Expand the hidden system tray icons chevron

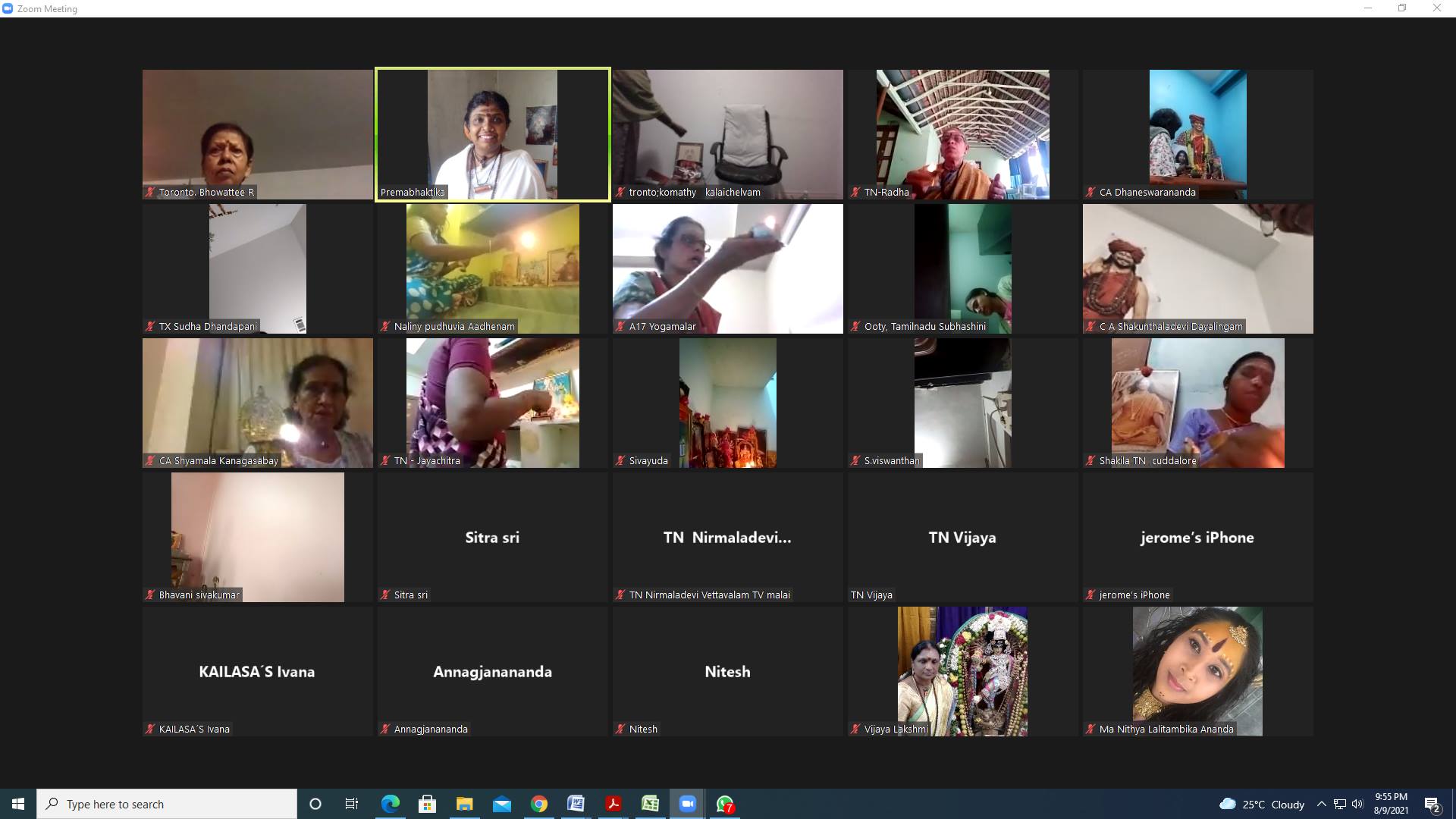(1322, 804)
